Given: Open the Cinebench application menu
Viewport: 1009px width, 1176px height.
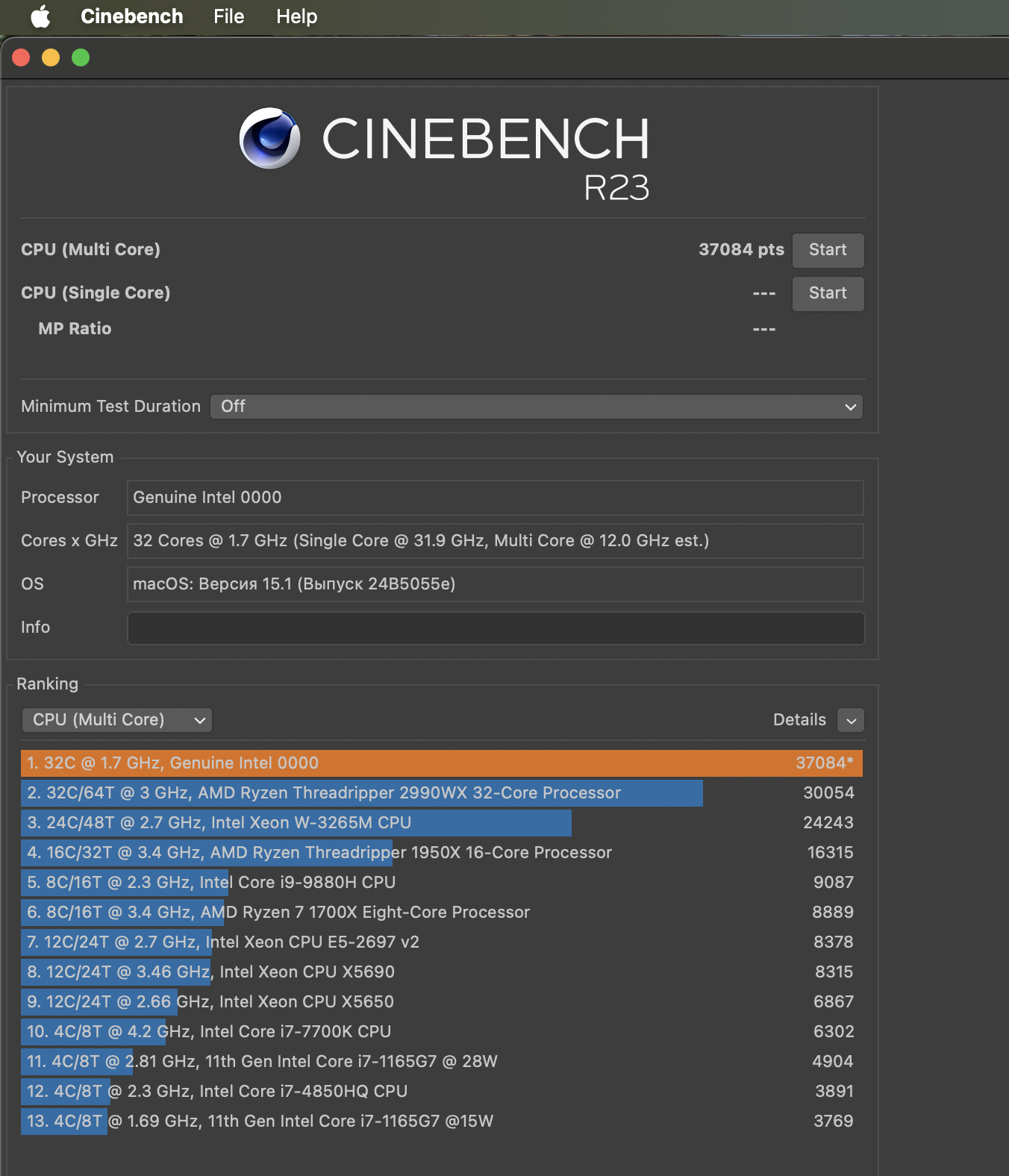Looking at the screenshot, I should click(131, 16).
